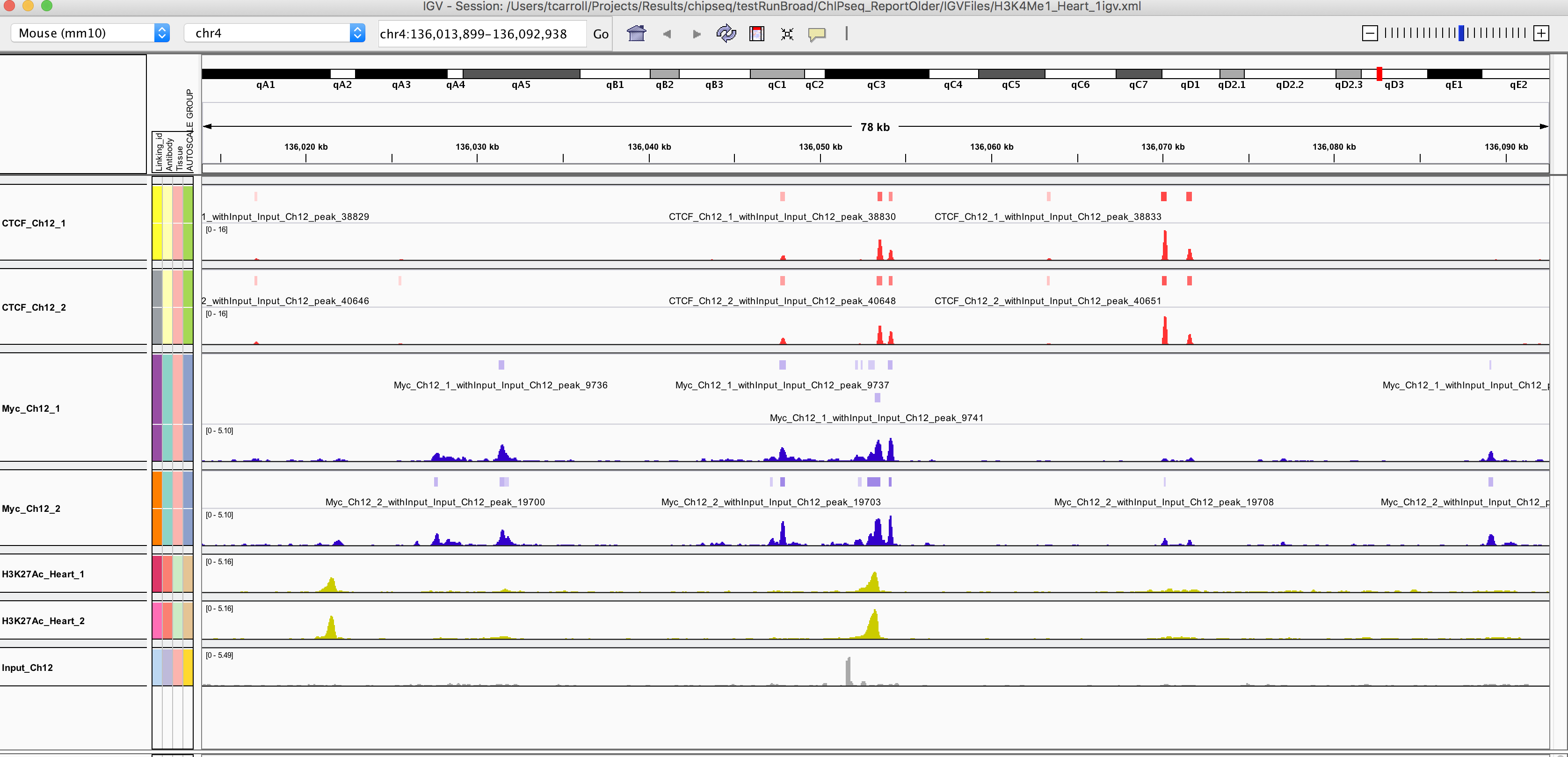
Task: Click peak label CTCF_Ch12_2_withInput_Input_Ch12_peak_40651
Action: [x=1047, y=301]
